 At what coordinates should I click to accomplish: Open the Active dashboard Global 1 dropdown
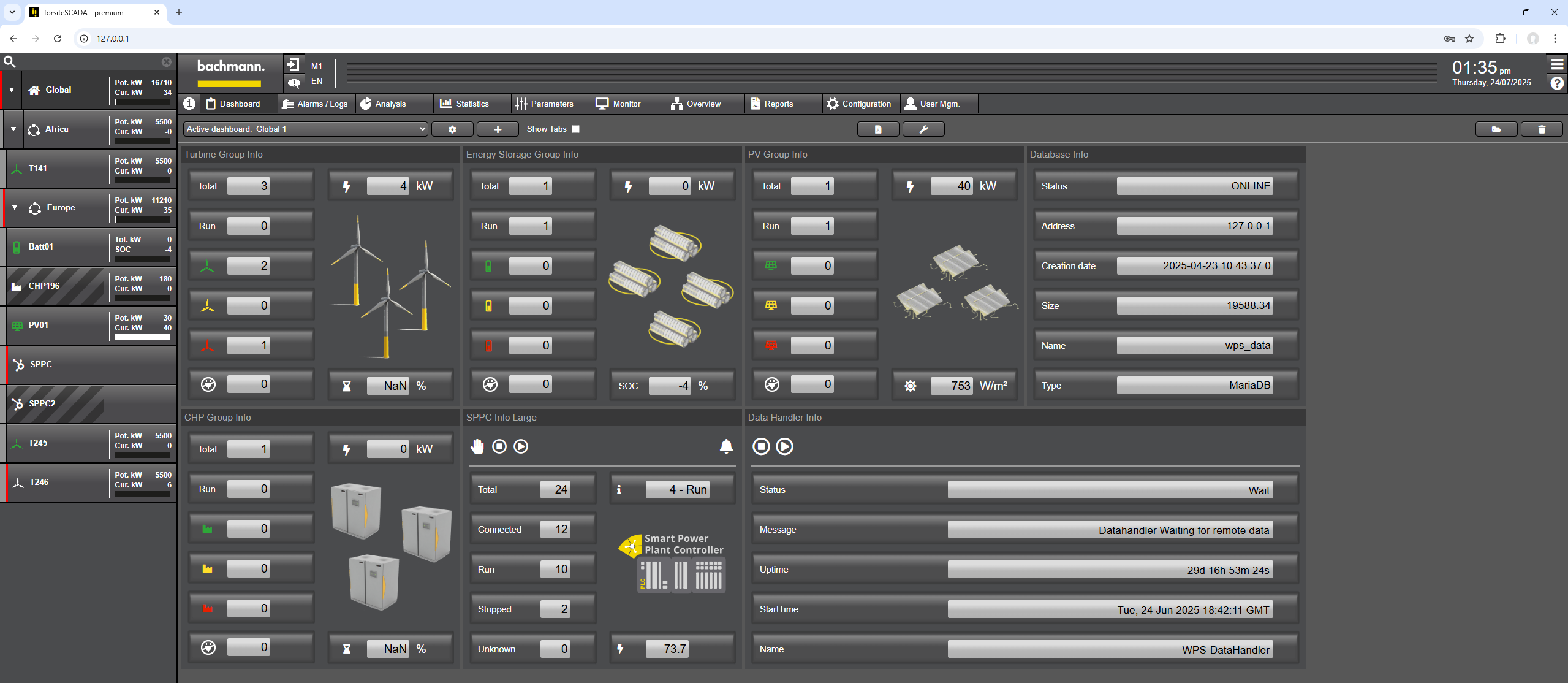[x=305, y=129]
